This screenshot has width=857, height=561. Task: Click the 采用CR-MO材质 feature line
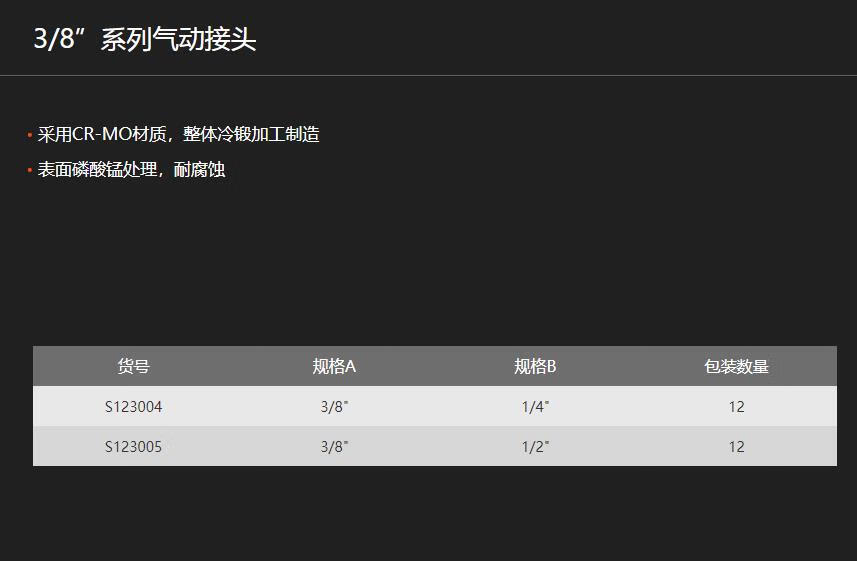(x=178, y=134)
